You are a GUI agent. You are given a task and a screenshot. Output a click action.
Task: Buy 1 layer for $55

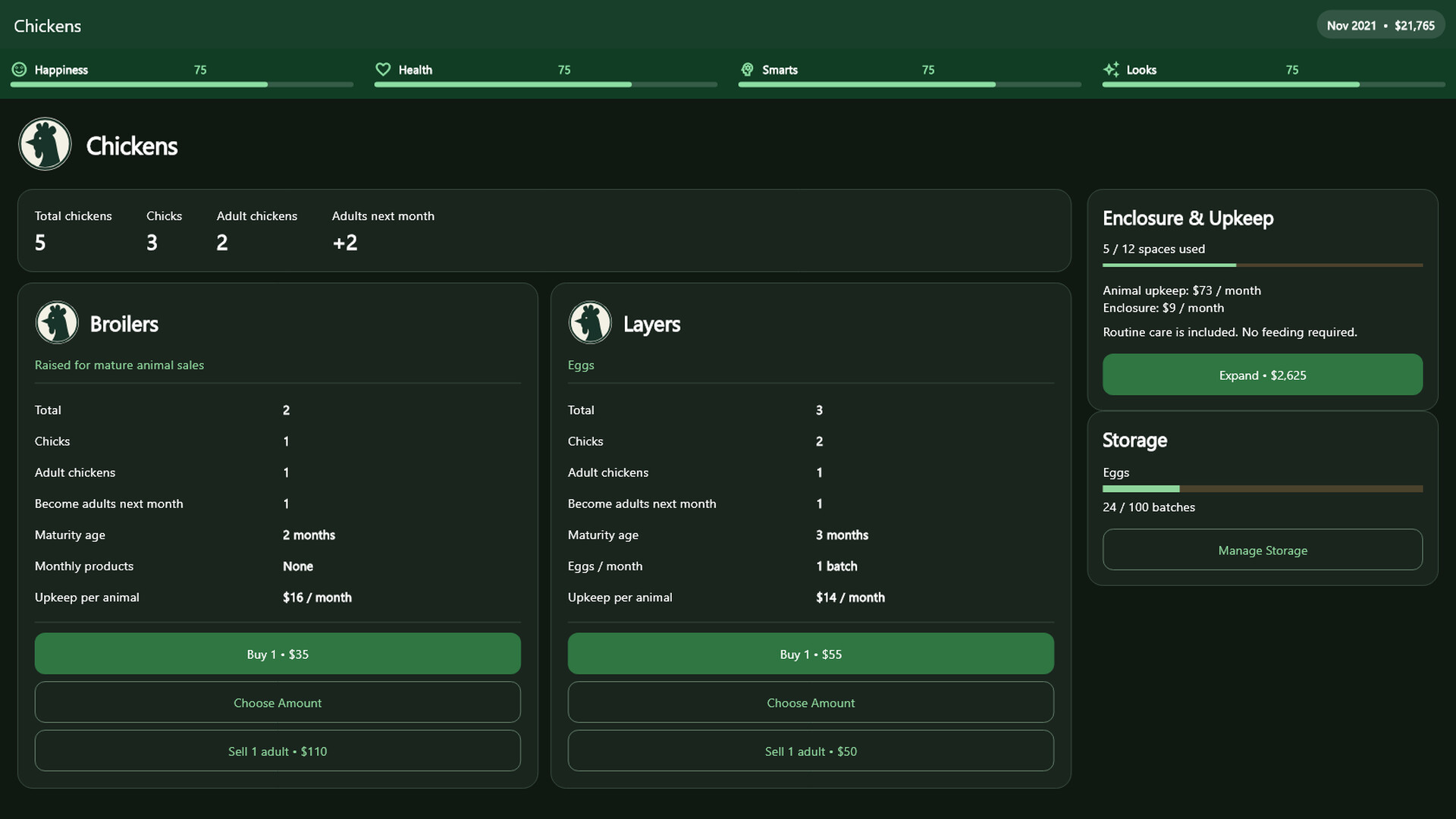tap(811, 654)
